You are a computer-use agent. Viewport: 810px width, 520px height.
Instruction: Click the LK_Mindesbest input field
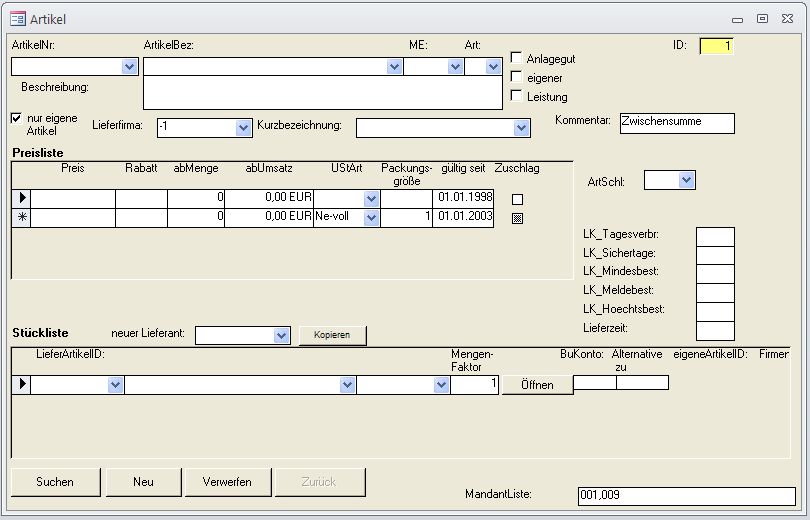tap(715, 274)
